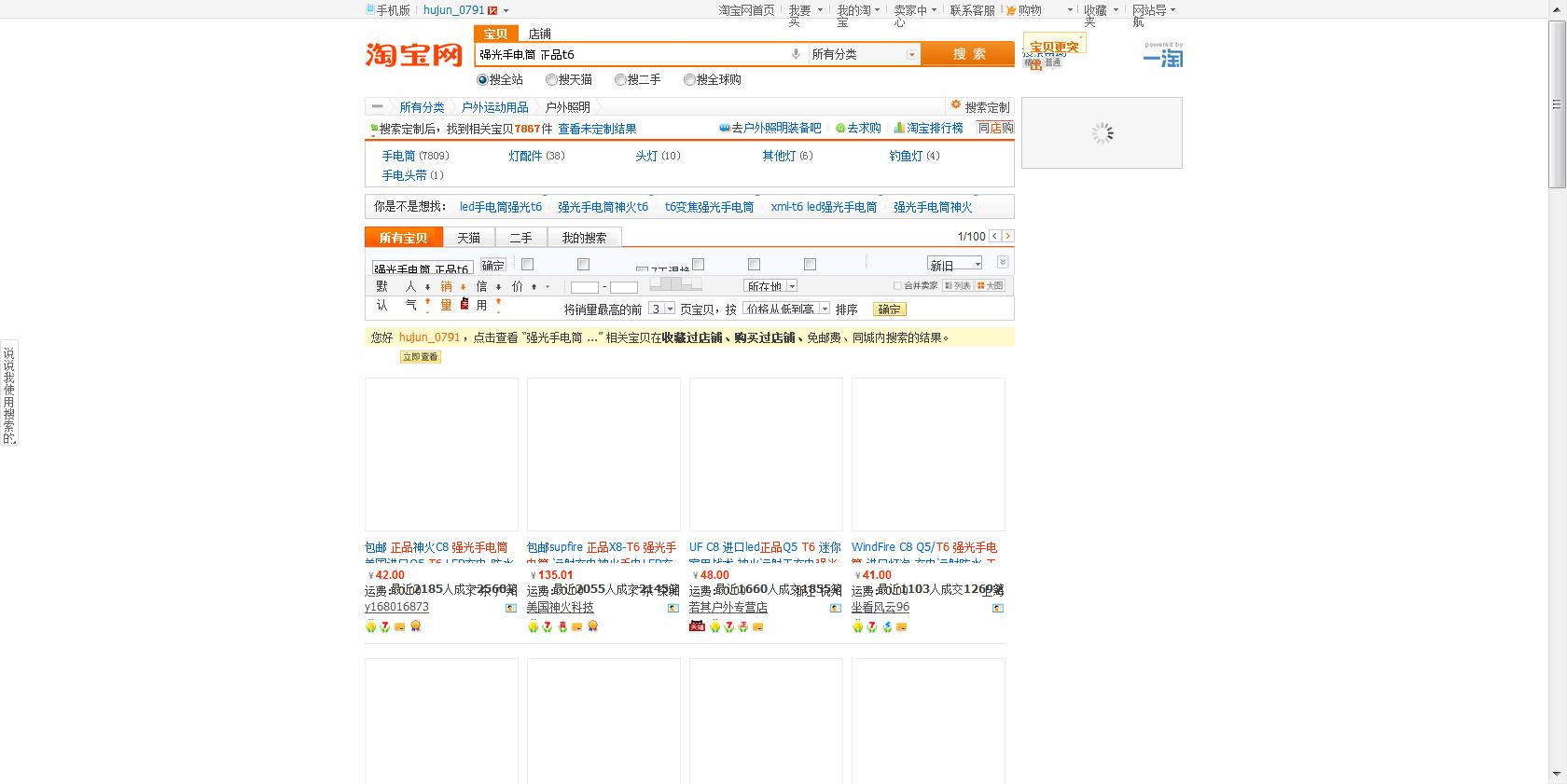Switch to 大图 large image view
The image size is (1567, 784).
pos(990,285)
